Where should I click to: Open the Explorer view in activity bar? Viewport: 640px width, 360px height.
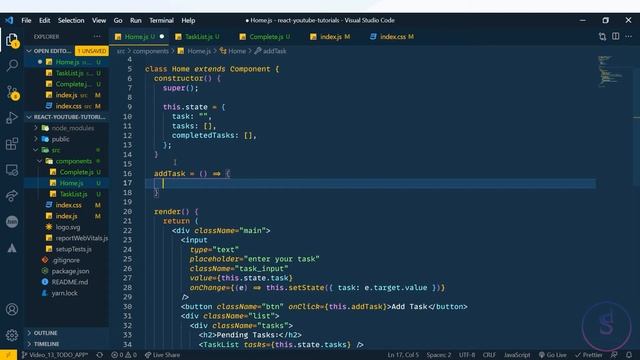pos(12,40)
